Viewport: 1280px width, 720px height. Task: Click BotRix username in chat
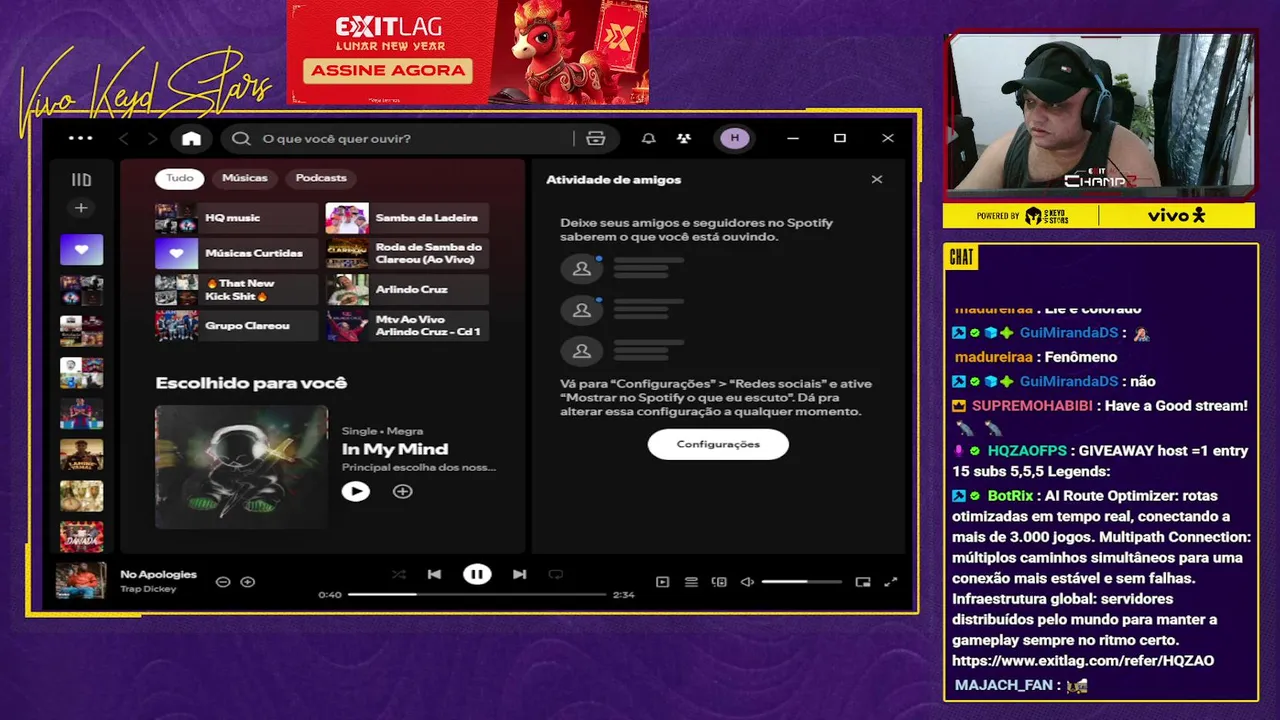coord(1010,496)
